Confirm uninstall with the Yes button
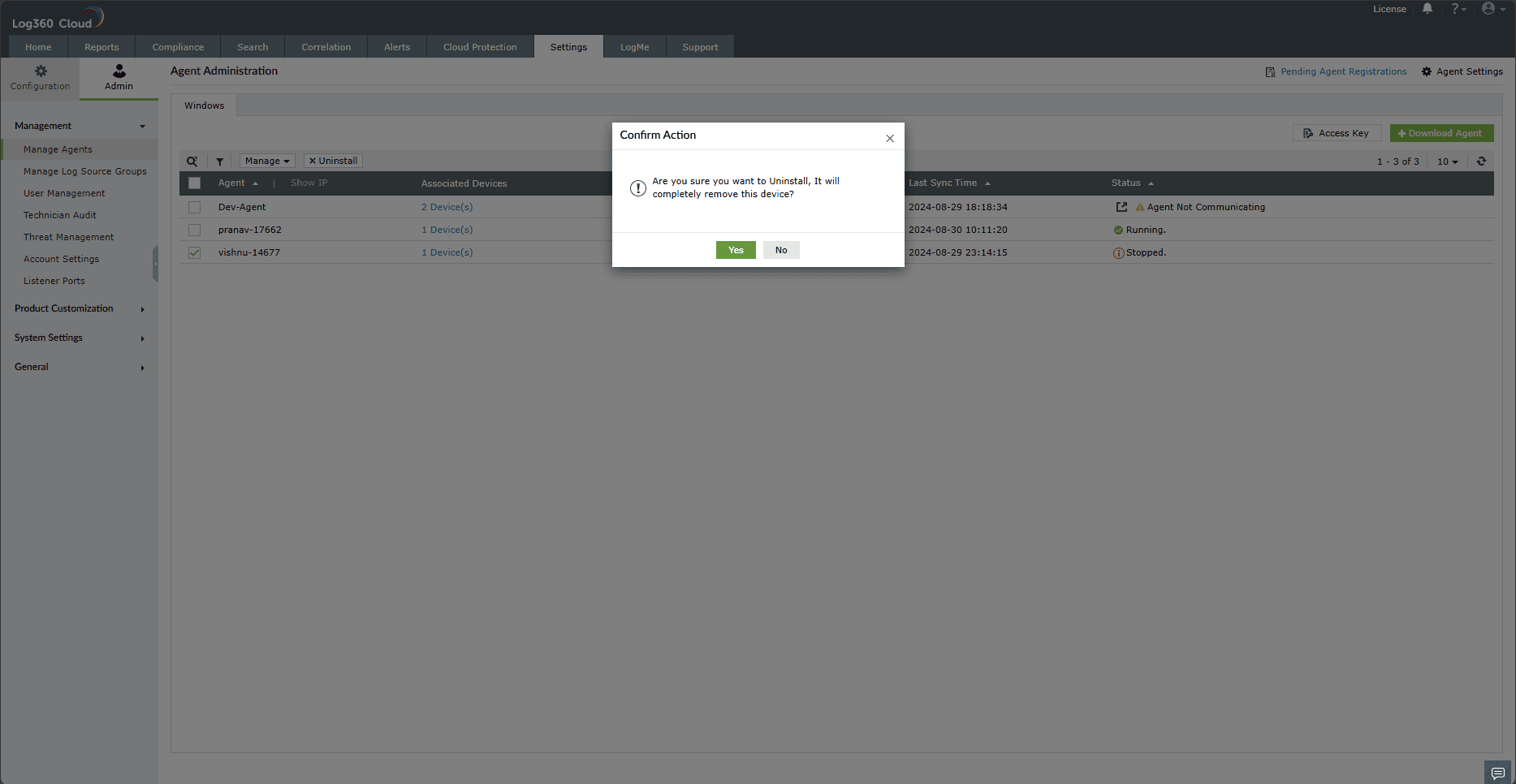The height and width of the screenshot is (784, 1516). point(736,250)
